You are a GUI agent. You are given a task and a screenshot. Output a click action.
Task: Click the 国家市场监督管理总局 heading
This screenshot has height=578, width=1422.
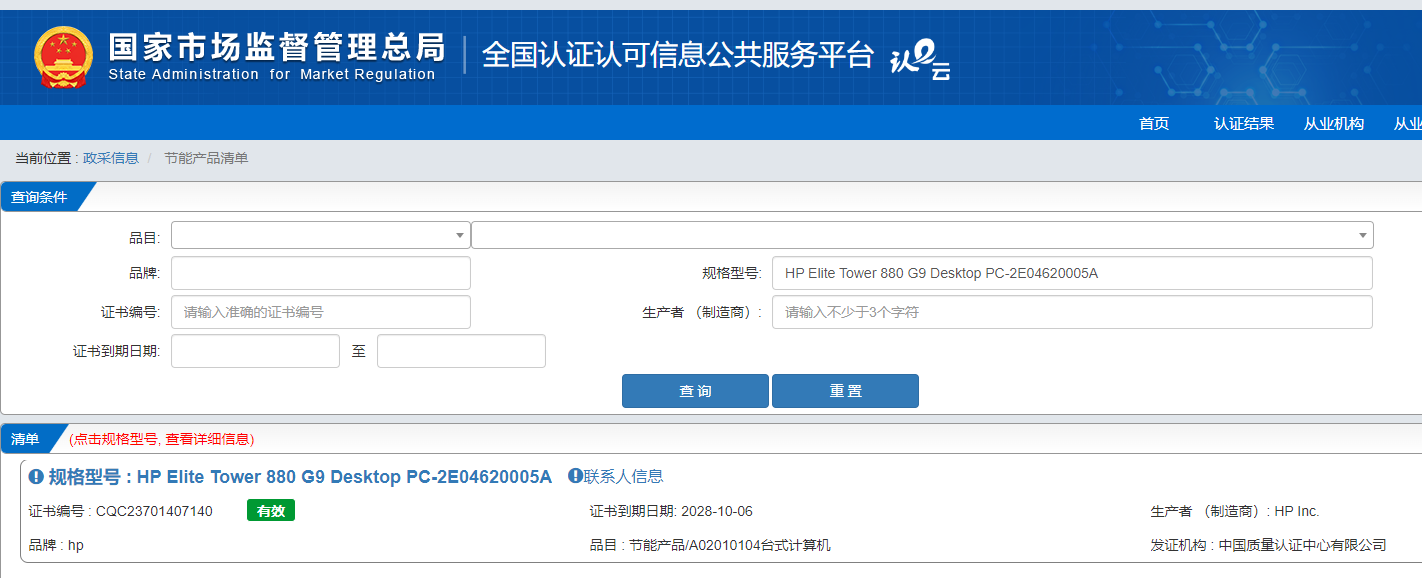276,46
